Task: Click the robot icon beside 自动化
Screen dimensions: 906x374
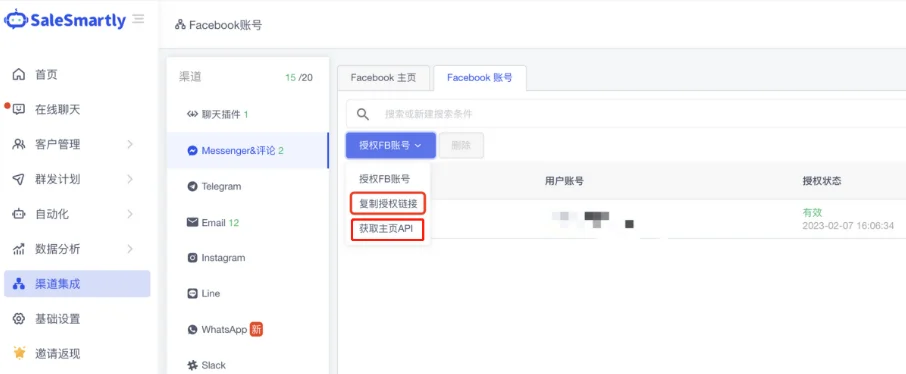Action: (19, 214)
